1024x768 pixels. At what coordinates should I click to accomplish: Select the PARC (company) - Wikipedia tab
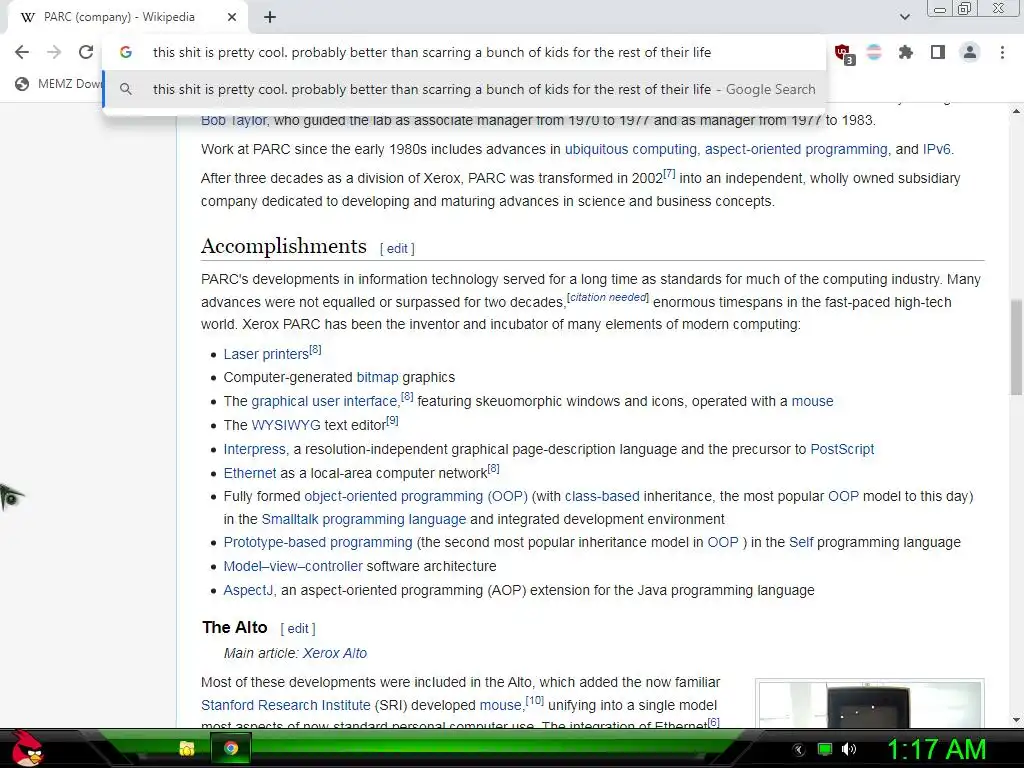tap(127, 17)
